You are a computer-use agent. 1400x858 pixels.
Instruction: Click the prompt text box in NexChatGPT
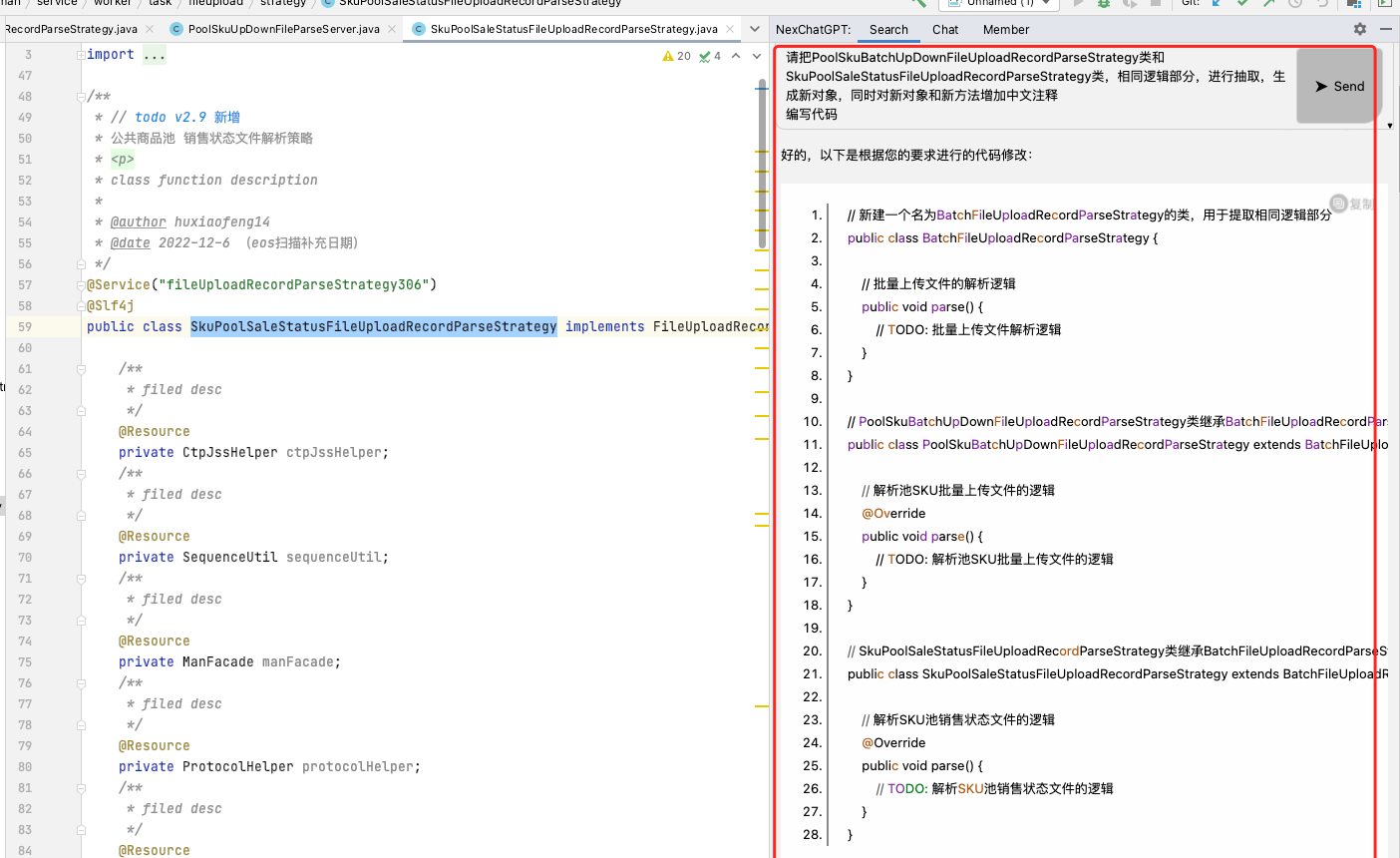1037,86
